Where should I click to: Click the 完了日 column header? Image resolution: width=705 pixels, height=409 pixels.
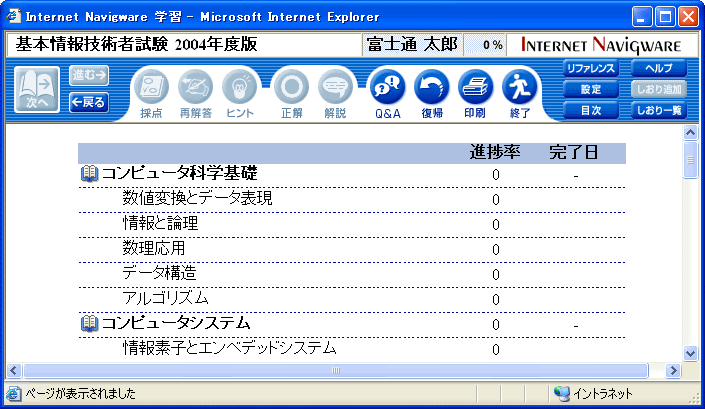(574, 152)
